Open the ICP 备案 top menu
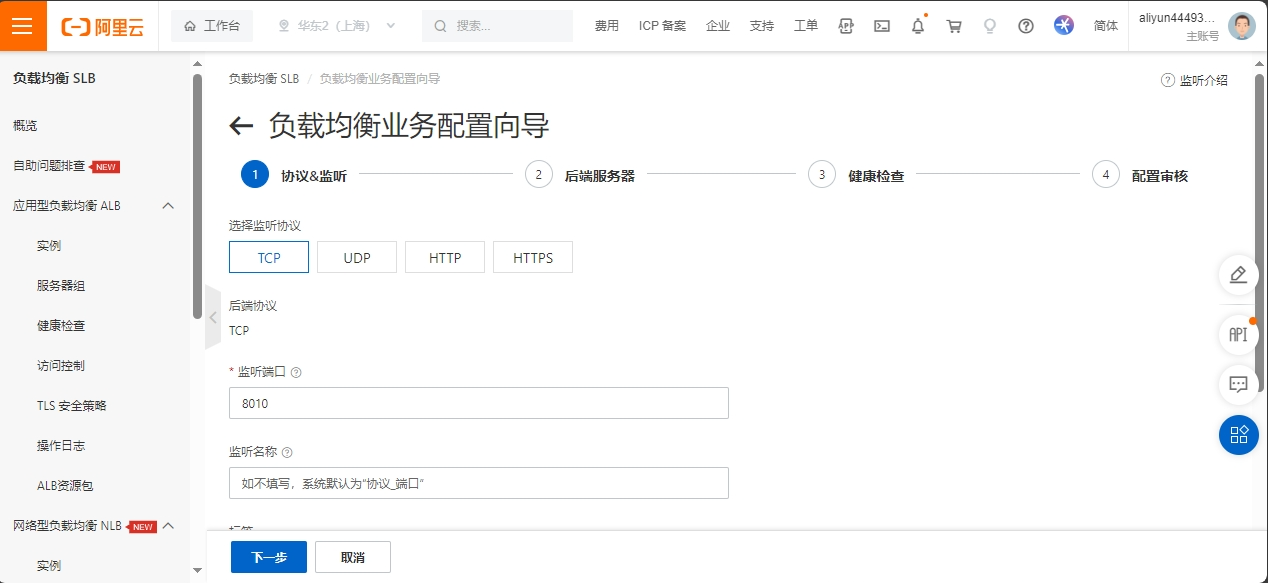Screen dimensions: 1268x583 click(662, 26)
